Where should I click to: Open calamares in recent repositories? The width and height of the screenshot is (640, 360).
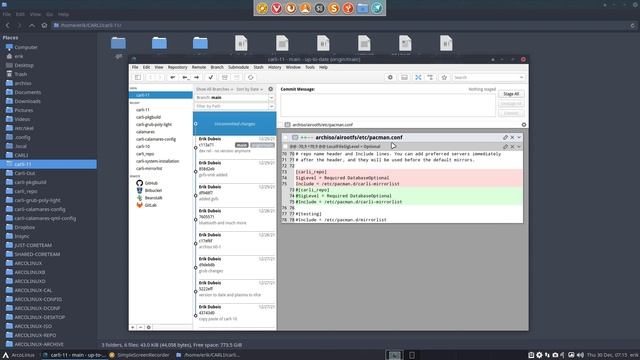pyautogui.click(x=145, y=132)
